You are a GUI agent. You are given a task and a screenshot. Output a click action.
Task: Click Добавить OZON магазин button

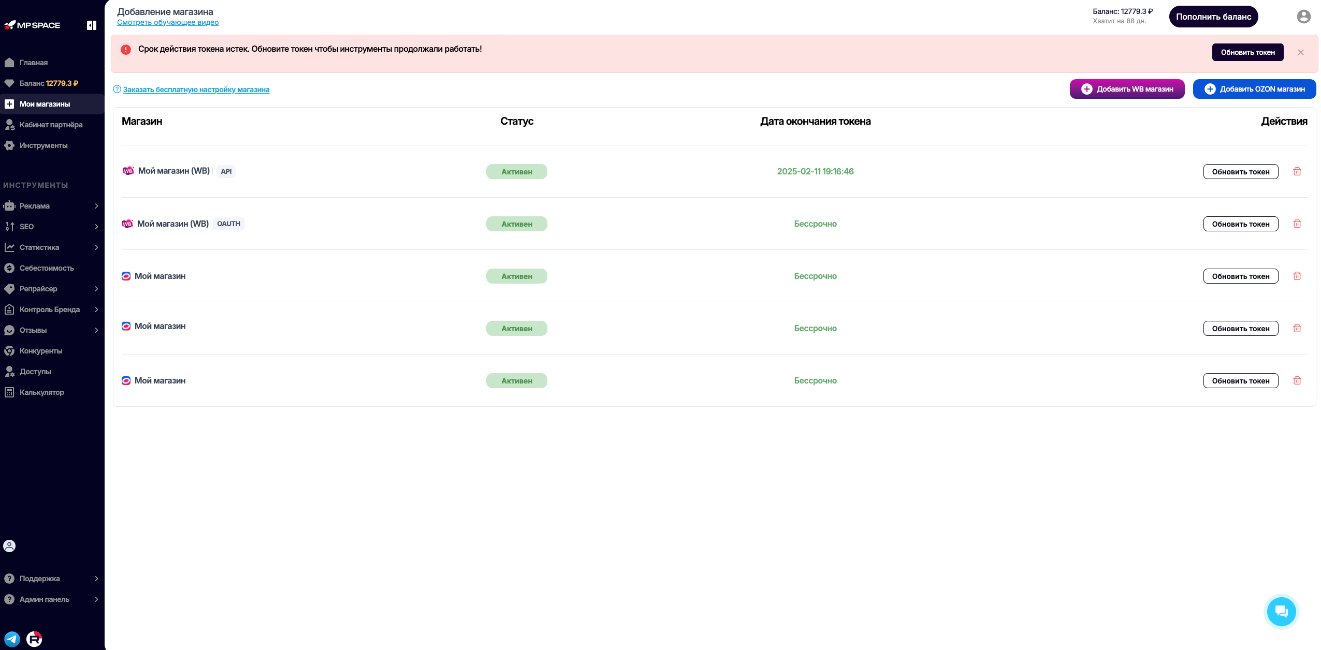[1254, 89]
